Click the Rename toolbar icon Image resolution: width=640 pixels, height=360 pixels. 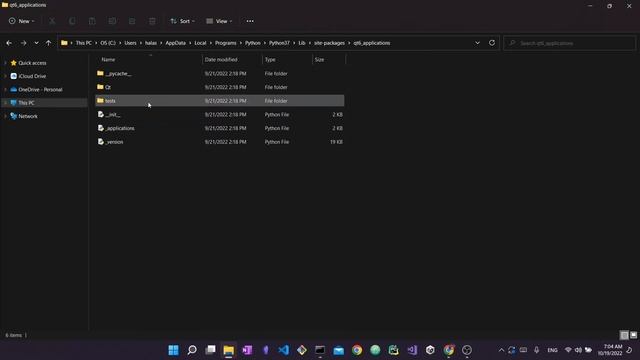coord(112,21)
